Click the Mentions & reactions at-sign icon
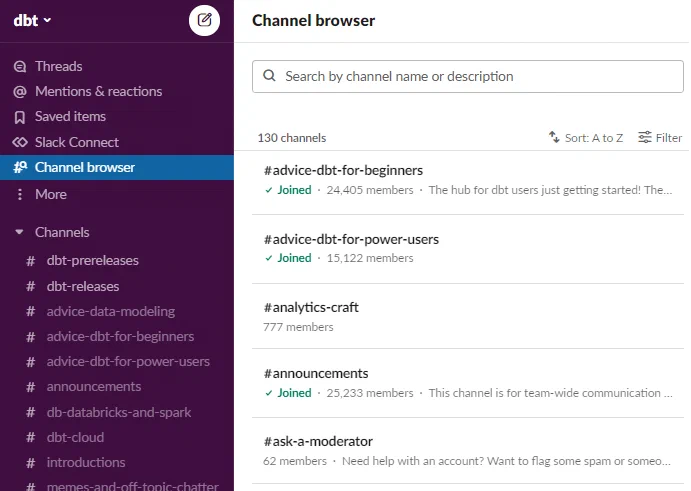The height and width of the screenshot is (491, 691). point(20,92)
